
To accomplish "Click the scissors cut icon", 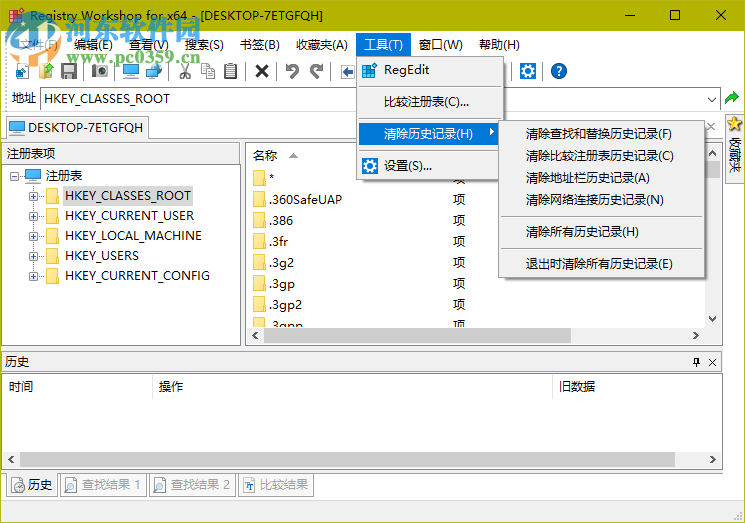I will coord(185,71).
